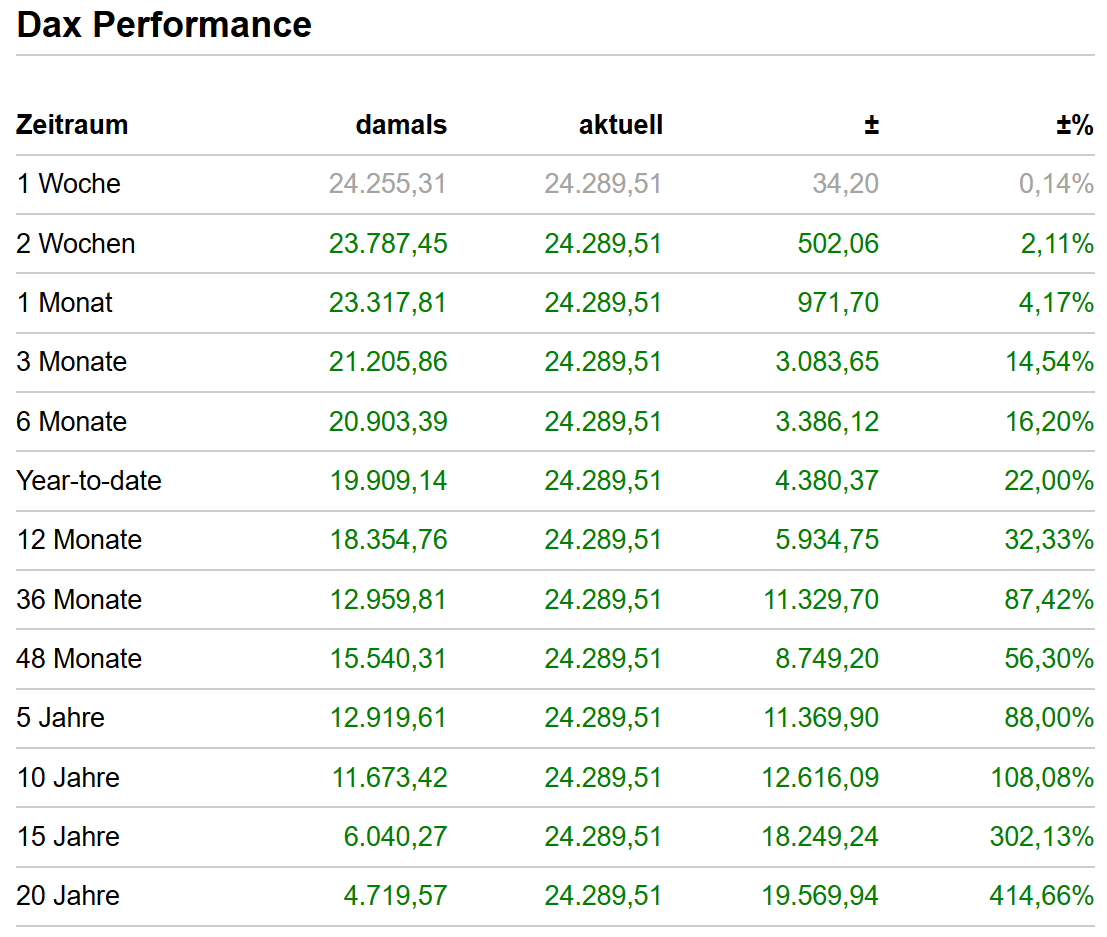
Task: Click the 3 Monate change value 3.083,65
Action: [x=827, y=362]
